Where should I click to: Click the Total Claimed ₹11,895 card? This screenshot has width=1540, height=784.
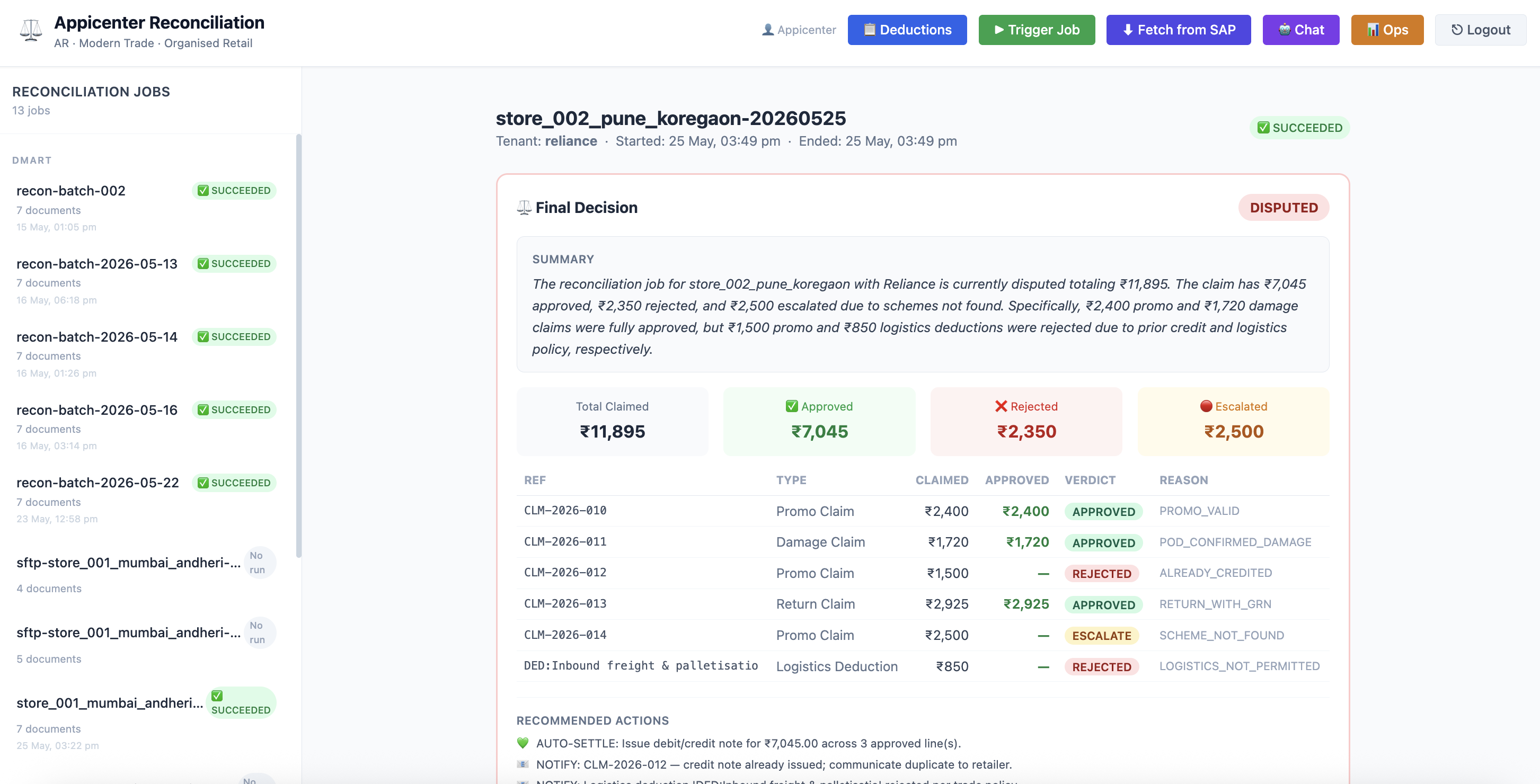[612, 421]
